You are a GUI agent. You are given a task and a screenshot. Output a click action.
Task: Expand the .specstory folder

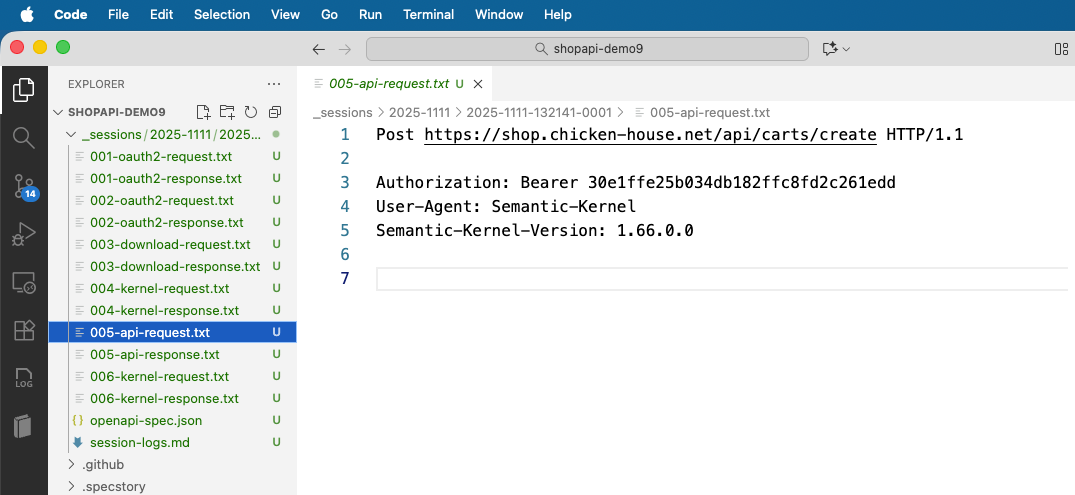108,486
